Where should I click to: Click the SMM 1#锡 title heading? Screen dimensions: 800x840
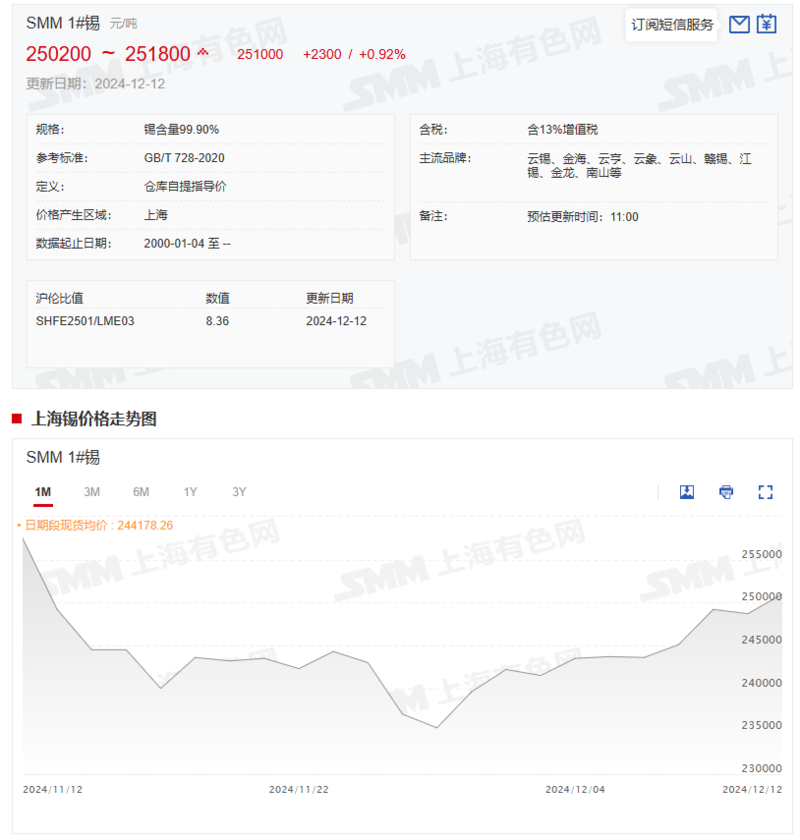(63, 23)
